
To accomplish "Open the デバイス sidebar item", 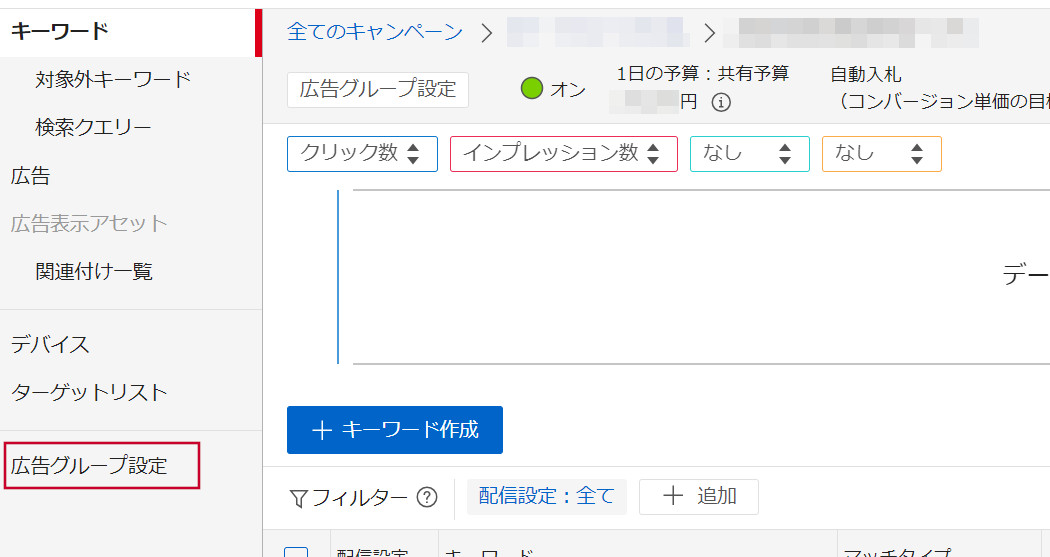I will coord(50,344).
